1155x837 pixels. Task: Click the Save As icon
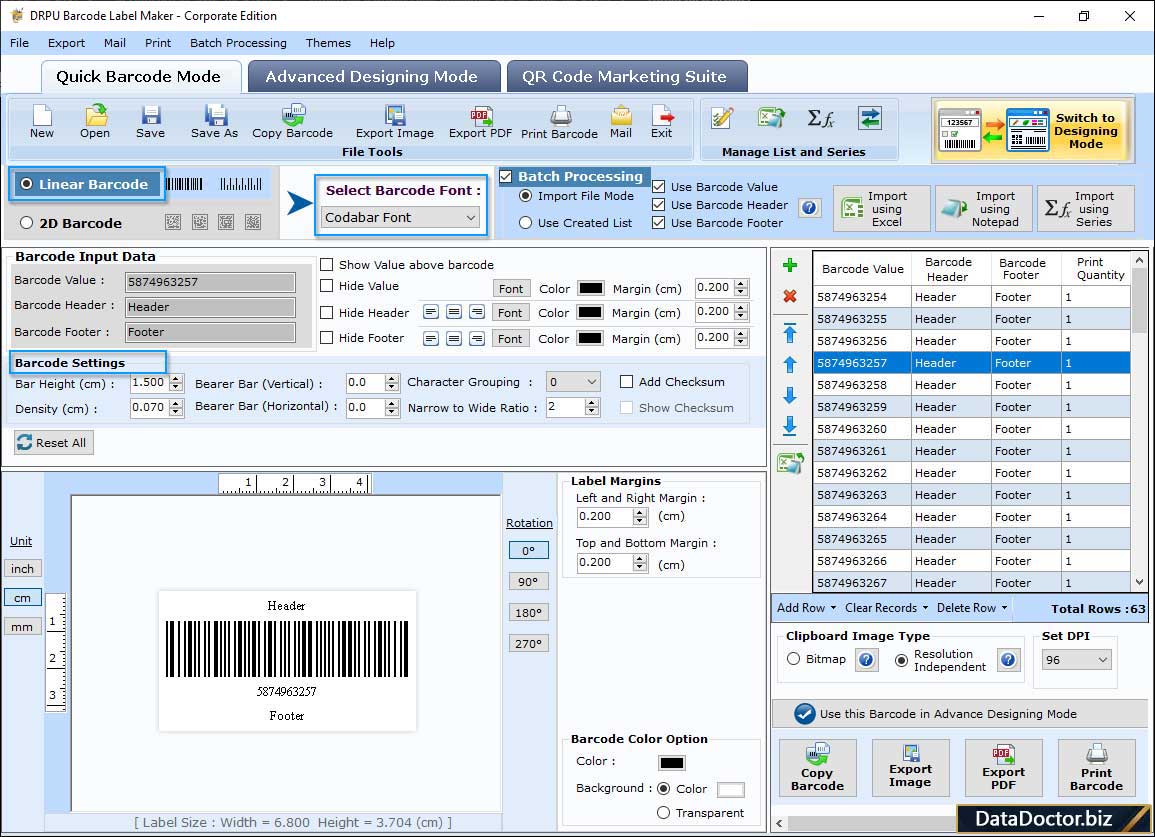tap(214, 122)
